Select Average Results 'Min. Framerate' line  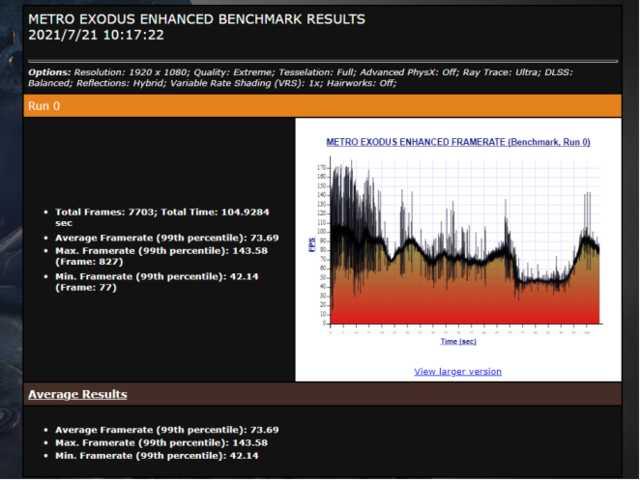157,456
